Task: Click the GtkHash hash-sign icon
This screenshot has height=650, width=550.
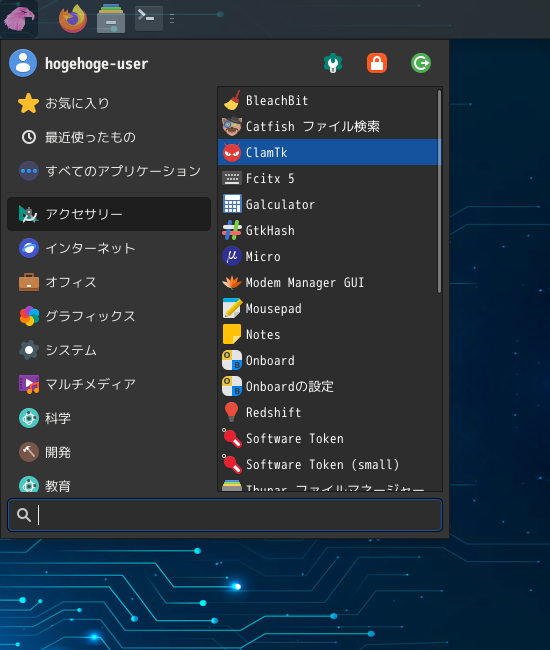Action: click(232, 230)
